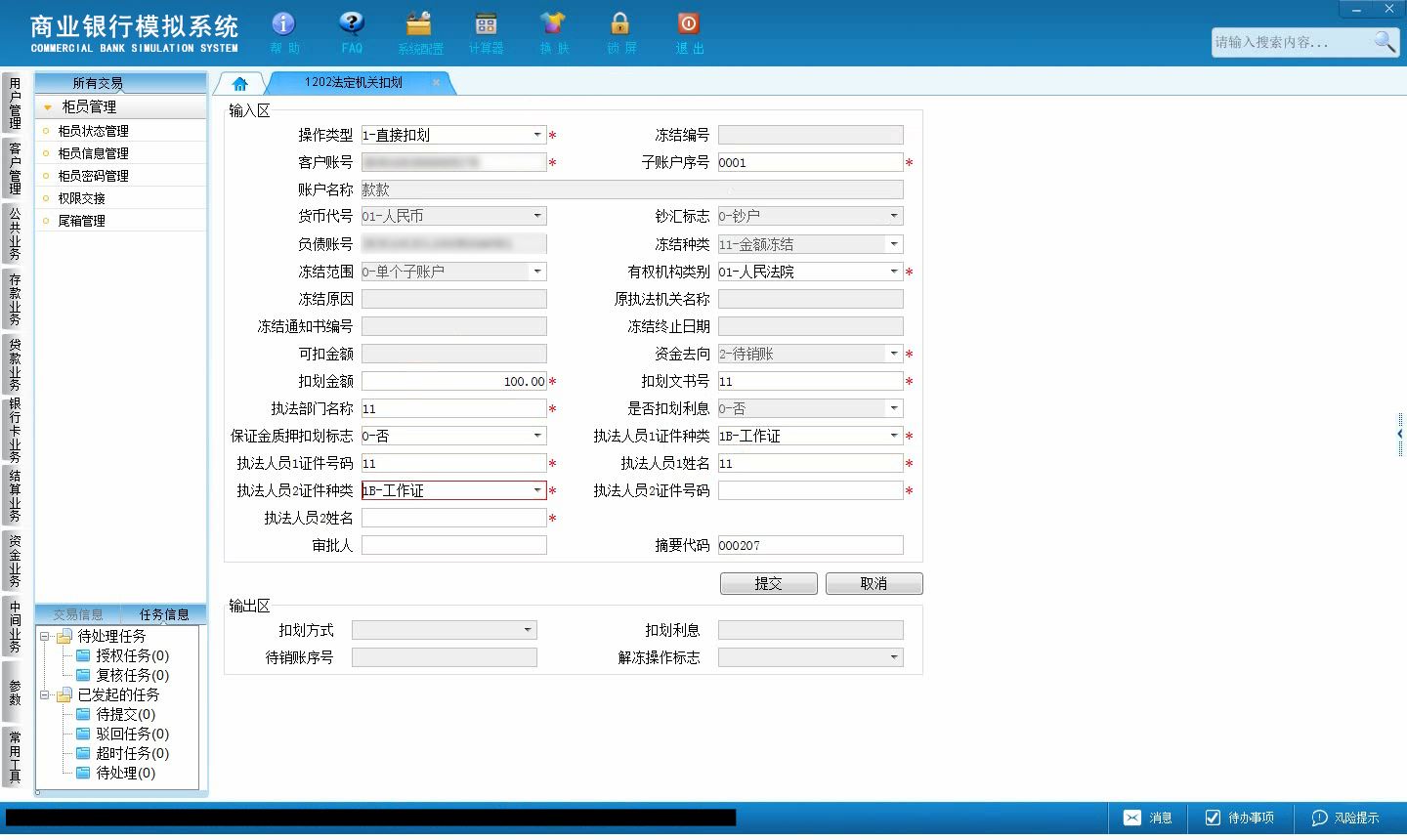Click the 扣划金额 amount field

453,381
